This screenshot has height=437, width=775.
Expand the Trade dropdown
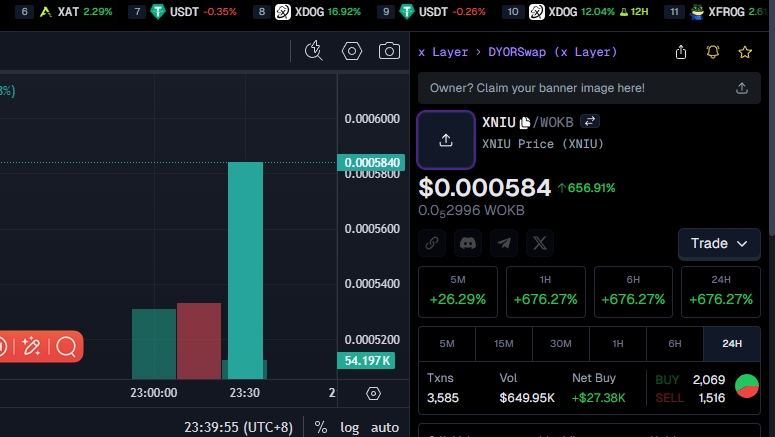[x=719, y=244]
